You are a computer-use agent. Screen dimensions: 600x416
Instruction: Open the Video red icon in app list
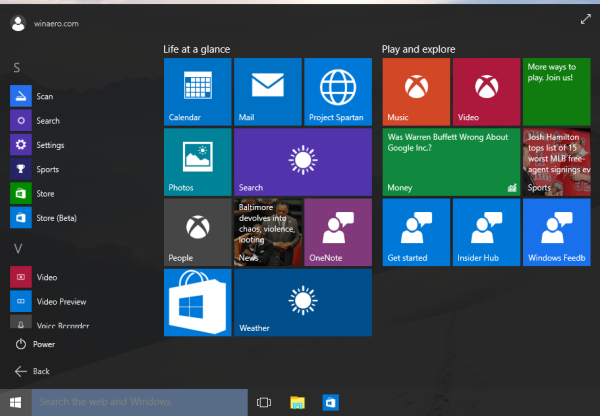(21, 277)
